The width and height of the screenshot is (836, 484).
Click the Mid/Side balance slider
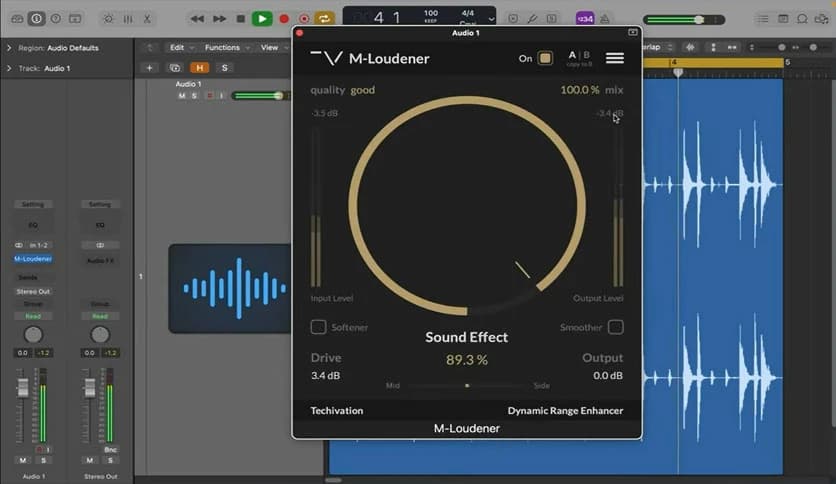point(466,385)
